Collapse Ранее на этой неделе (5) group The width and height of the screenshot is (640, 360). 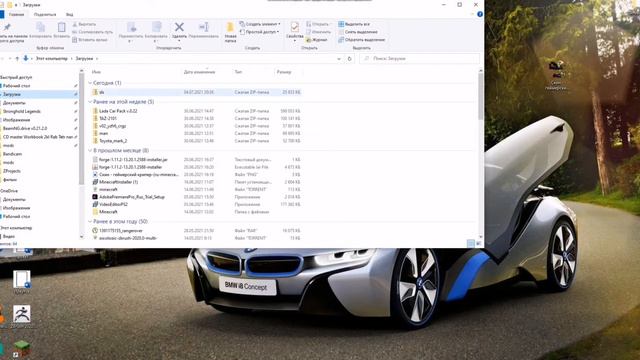90,102
